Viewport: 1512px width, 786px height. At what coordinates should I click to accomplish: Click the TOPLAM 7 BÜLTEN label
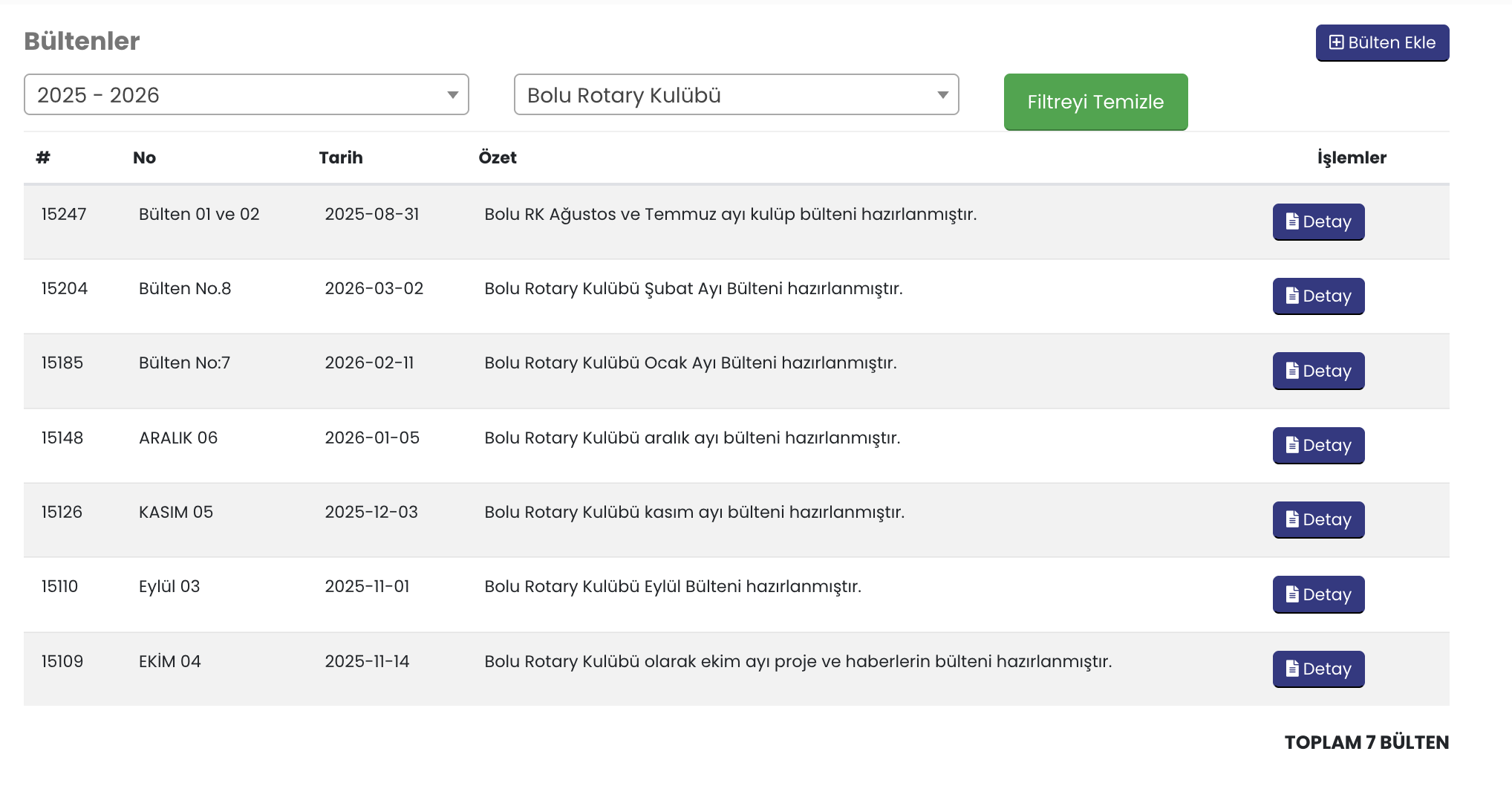[x=1366, y=742]
